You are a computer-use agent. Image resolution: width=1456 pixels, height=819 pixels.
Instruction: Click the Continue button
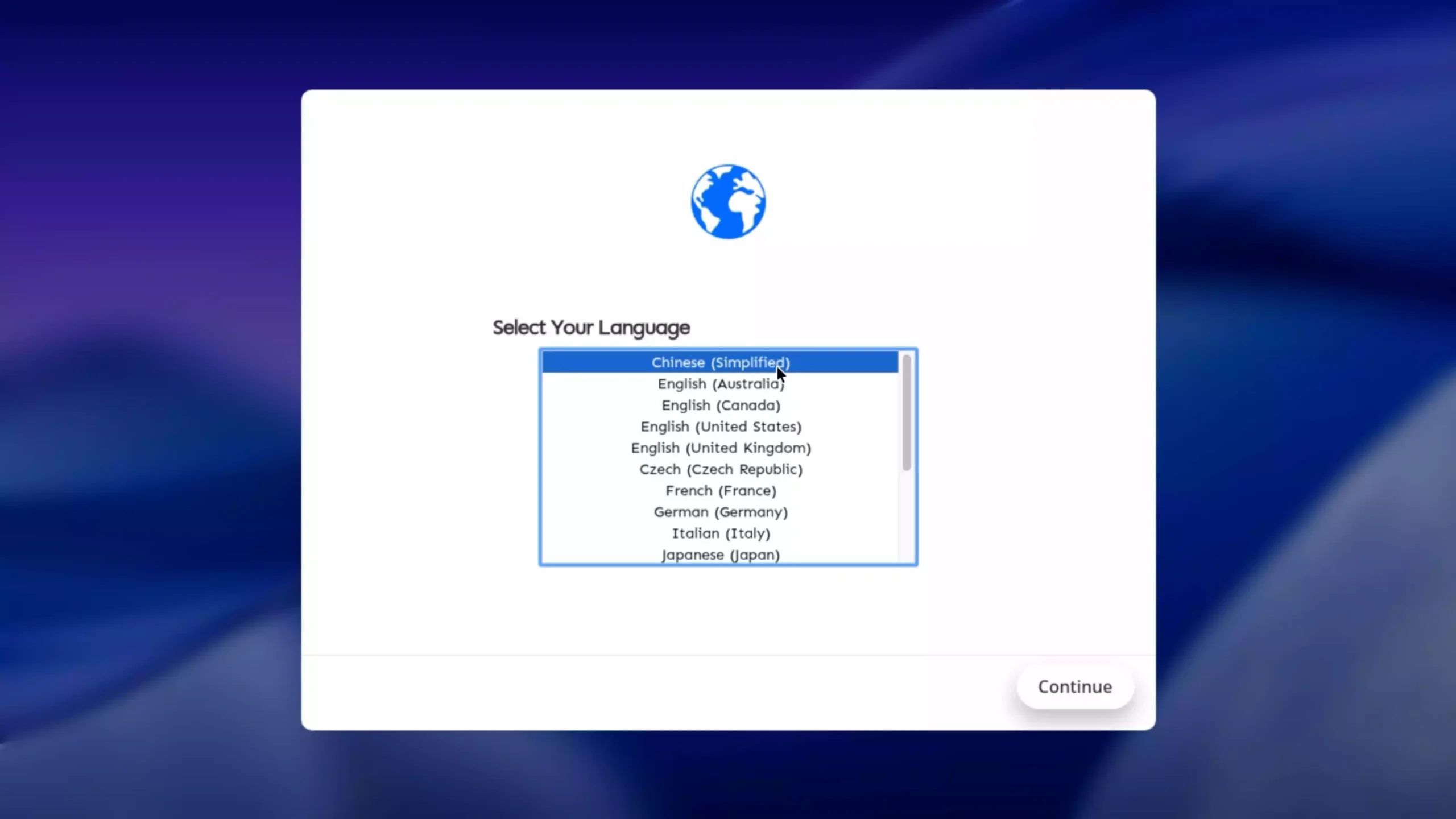1075,686
